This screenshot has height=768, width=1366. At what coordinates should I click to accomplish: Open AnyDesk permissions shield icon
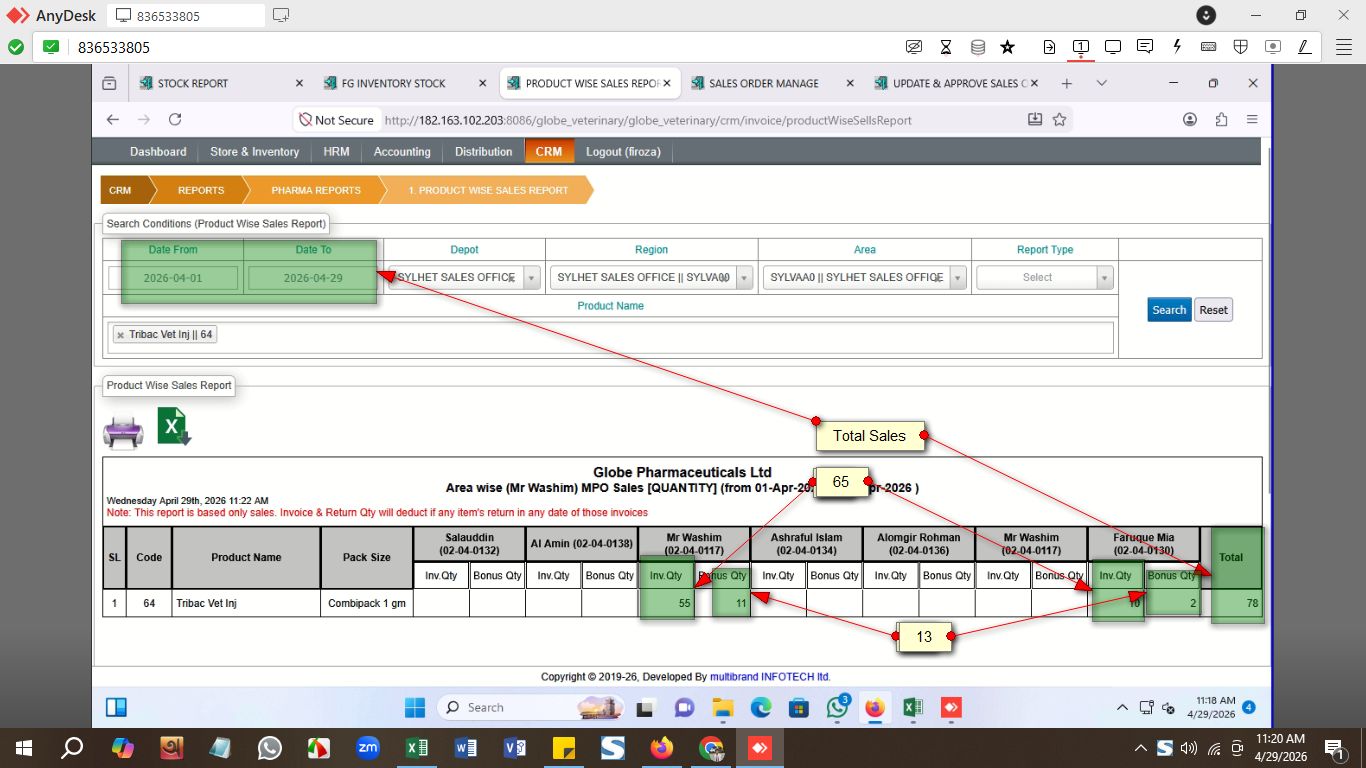1240,47
